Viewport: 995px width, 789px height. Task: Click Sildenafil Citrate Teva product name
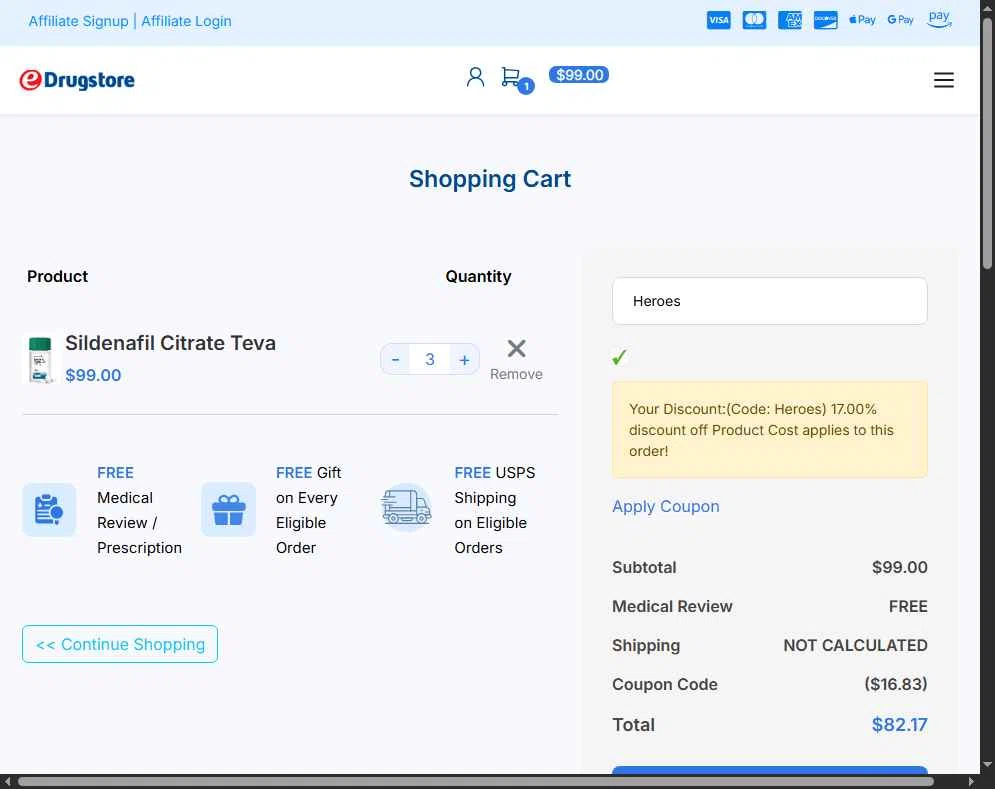[170, 343]
